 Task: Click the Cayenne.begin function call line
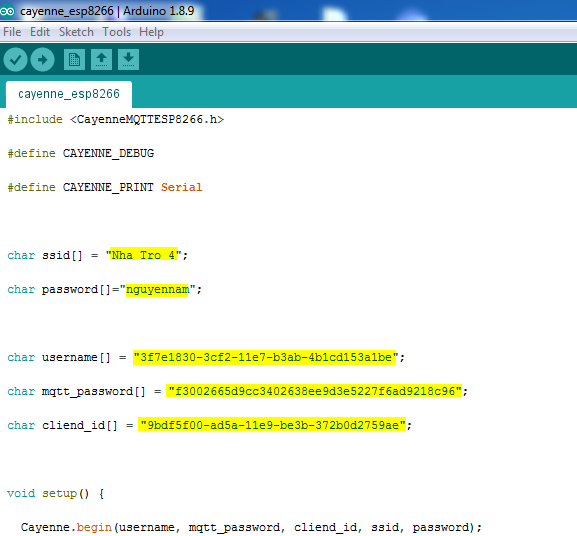click(251, 527)
